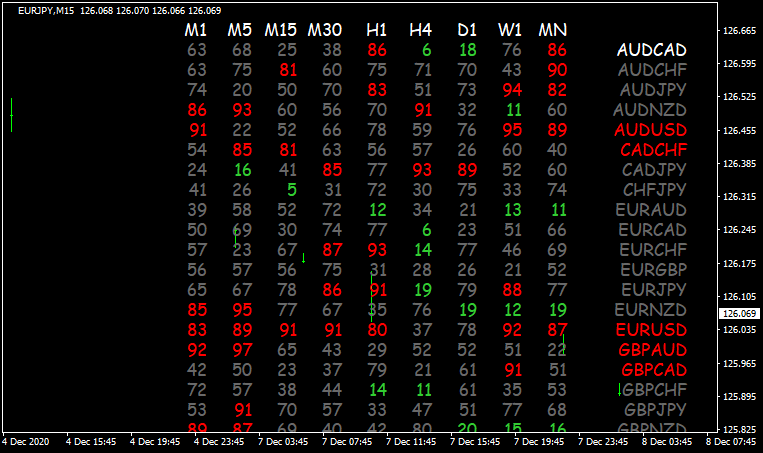The image size is (763, 453).
Task: Select the M30 timeframe header
Action: (331, 31)
